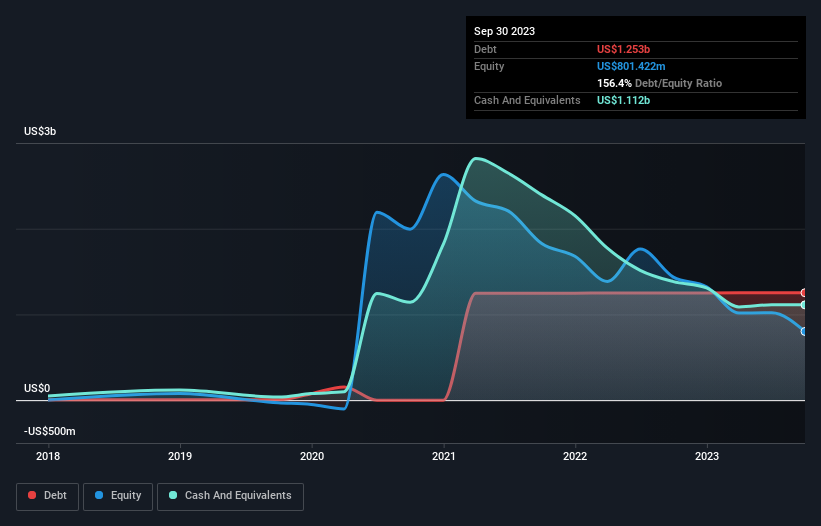Screen dimensions: 821x526
Task: Click the 2021 x-axis label
Action: tap(443, 456)
